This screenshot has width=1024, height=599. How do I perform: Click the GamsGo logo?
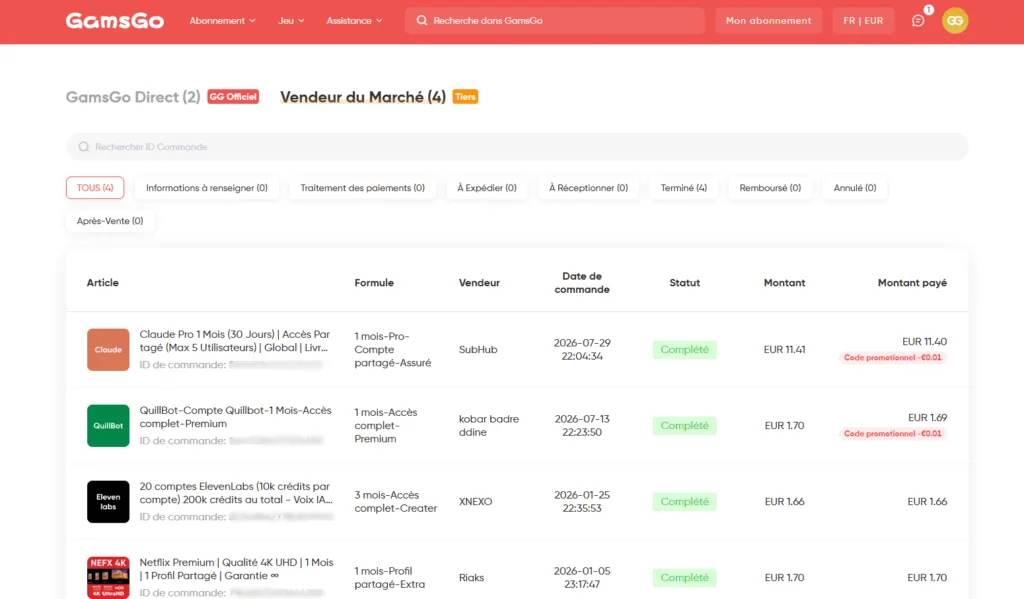coord(114,21)
